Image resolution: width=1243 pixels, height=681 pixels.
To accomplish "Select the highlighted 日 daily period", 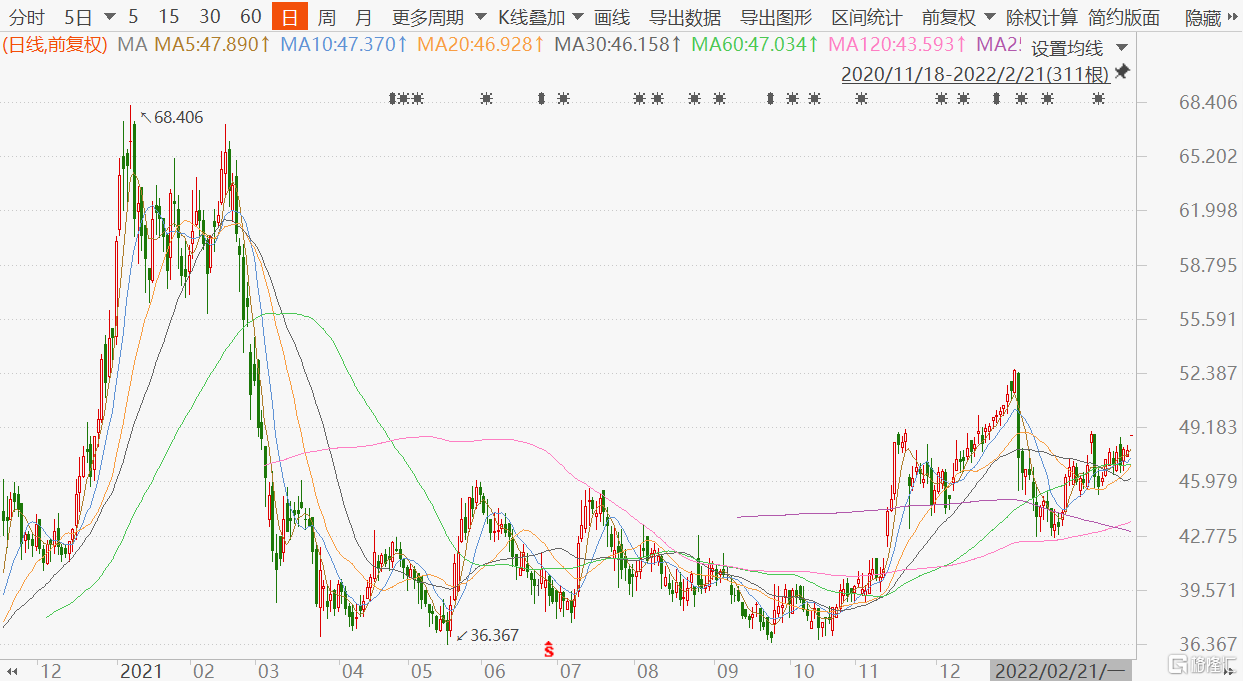I will [289, 17].
